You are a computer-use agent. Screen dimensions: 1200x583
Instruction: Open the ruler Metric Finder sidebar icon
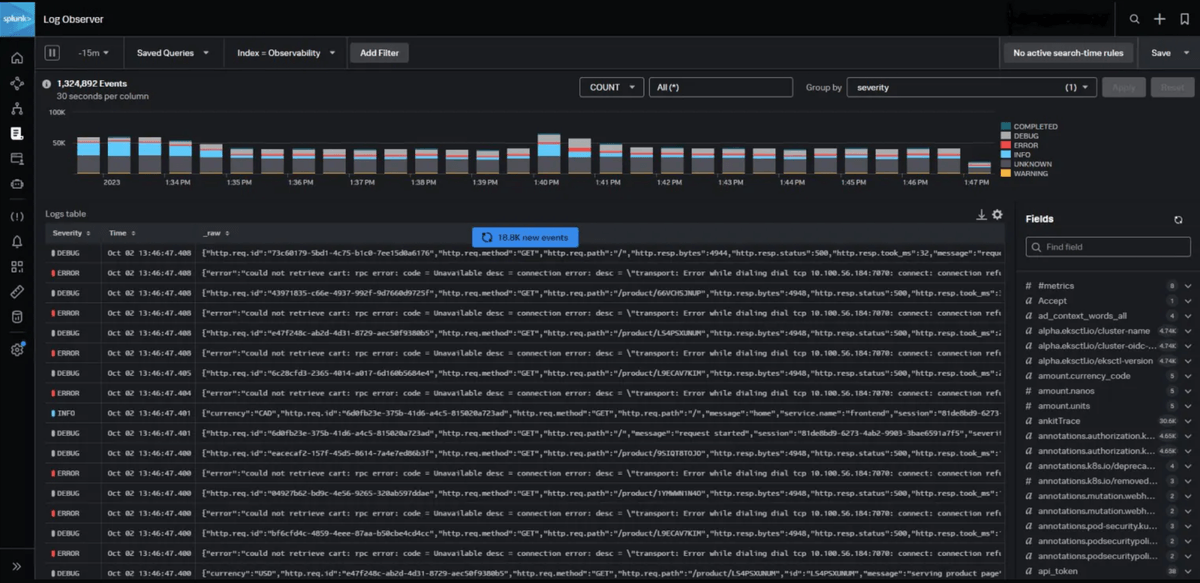click(17, 291)
